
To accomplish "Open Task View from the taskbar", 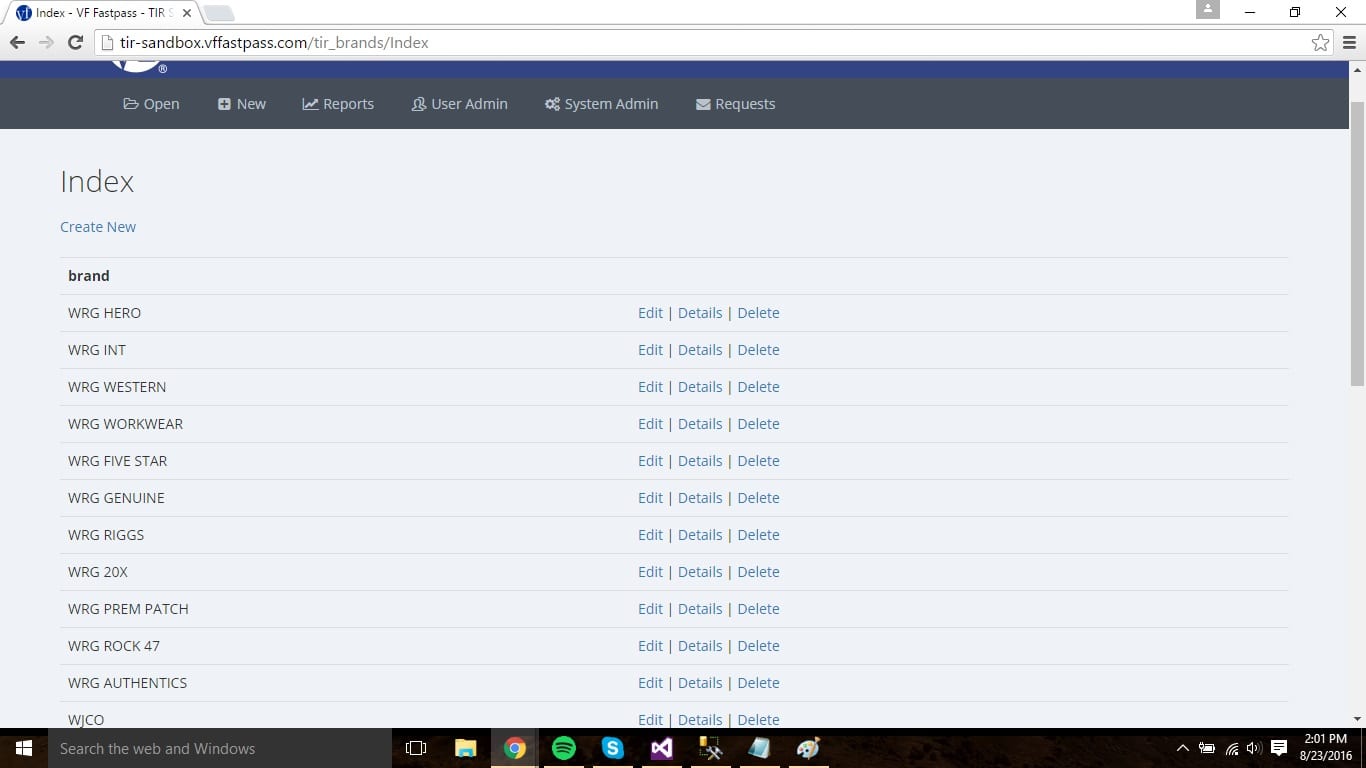I will pyautogui.click(x=416, y=748).
